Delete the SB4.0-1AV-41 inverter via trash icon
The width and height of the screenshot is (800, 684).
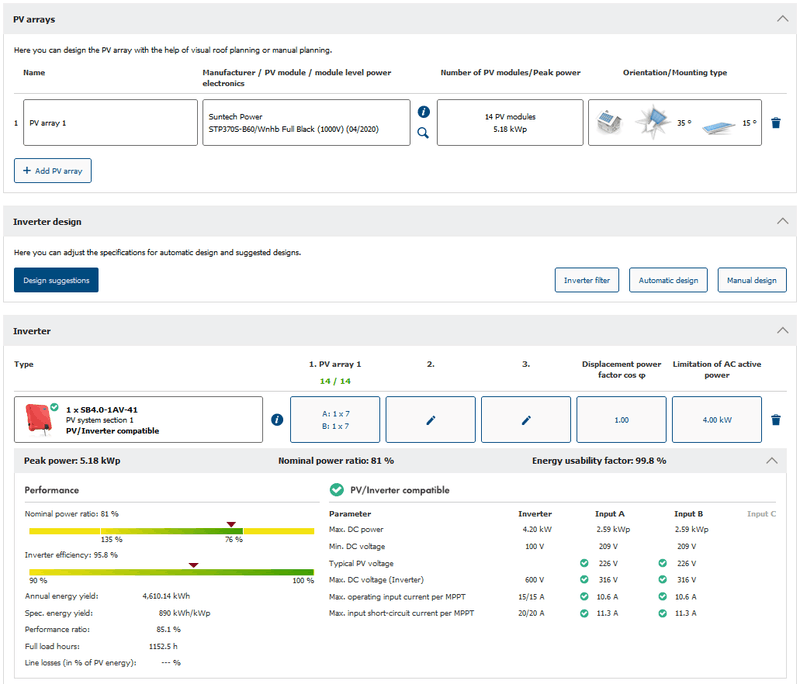(776, 420)
